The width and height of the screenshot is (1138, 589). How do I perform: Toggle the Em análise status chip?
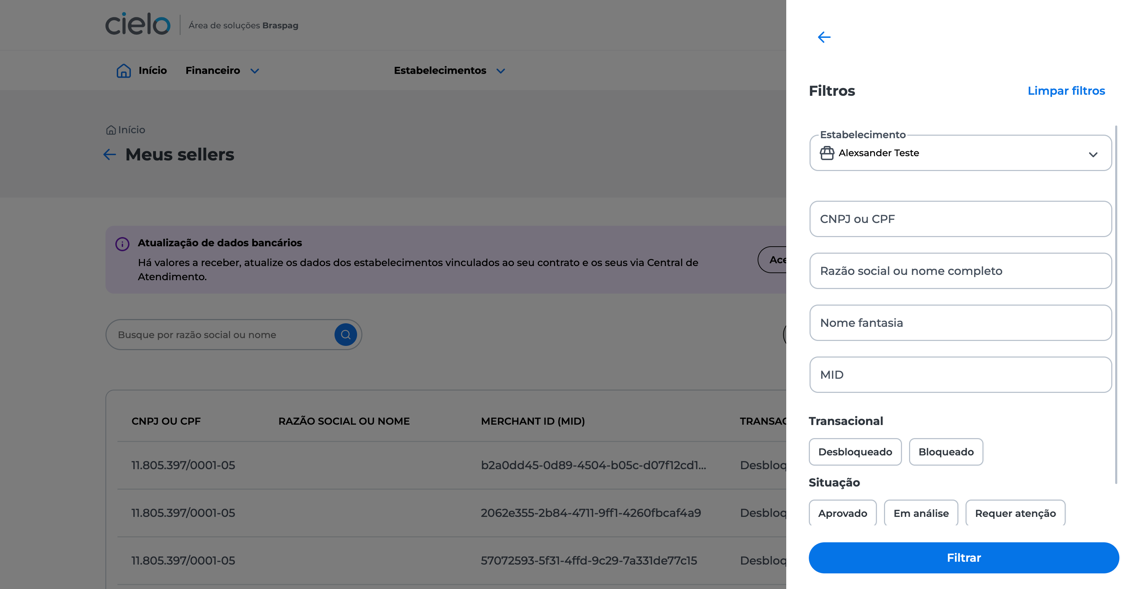(x=921, y=513)
